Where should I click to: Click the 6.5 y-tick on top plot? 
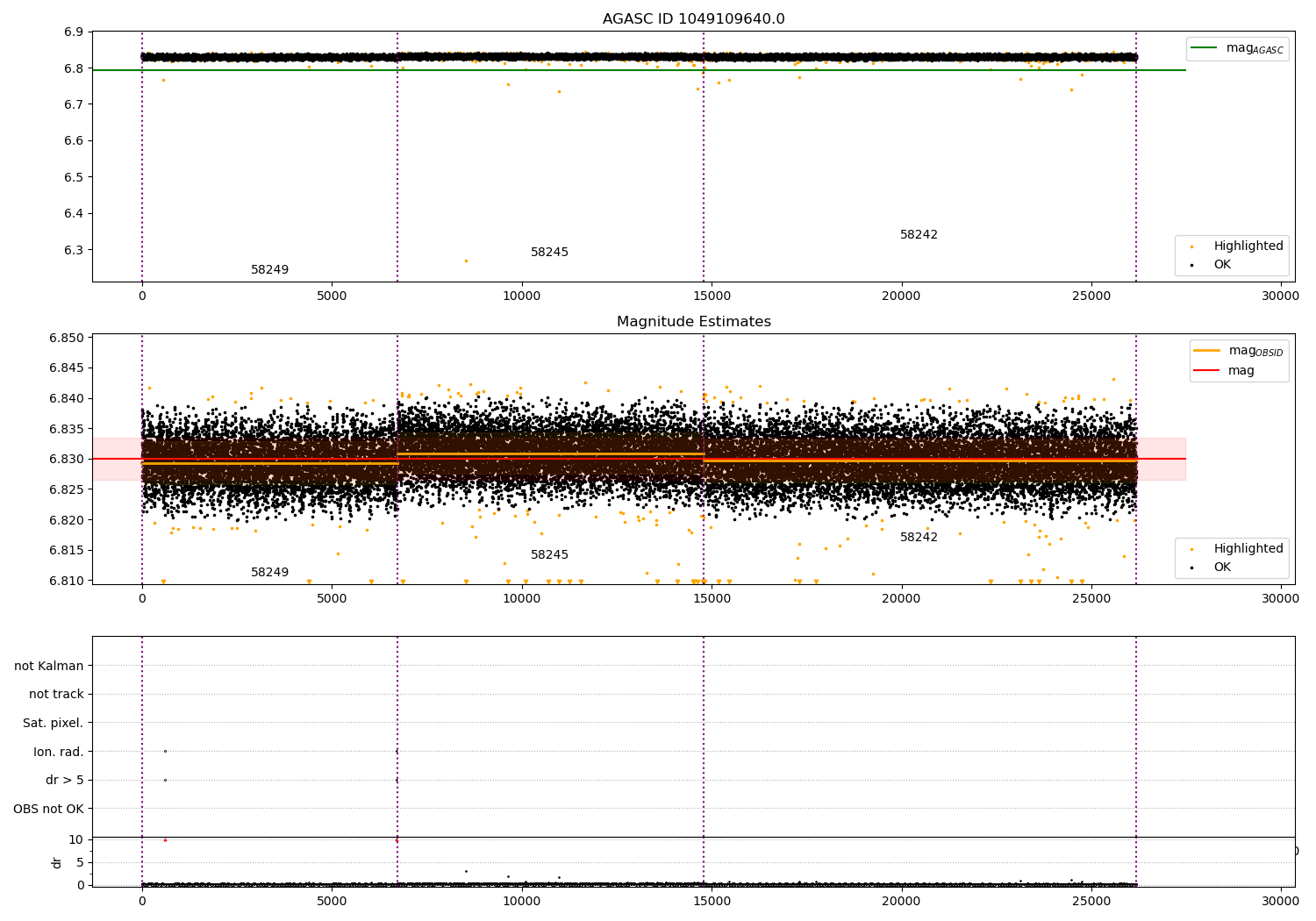tap(74, 177)
